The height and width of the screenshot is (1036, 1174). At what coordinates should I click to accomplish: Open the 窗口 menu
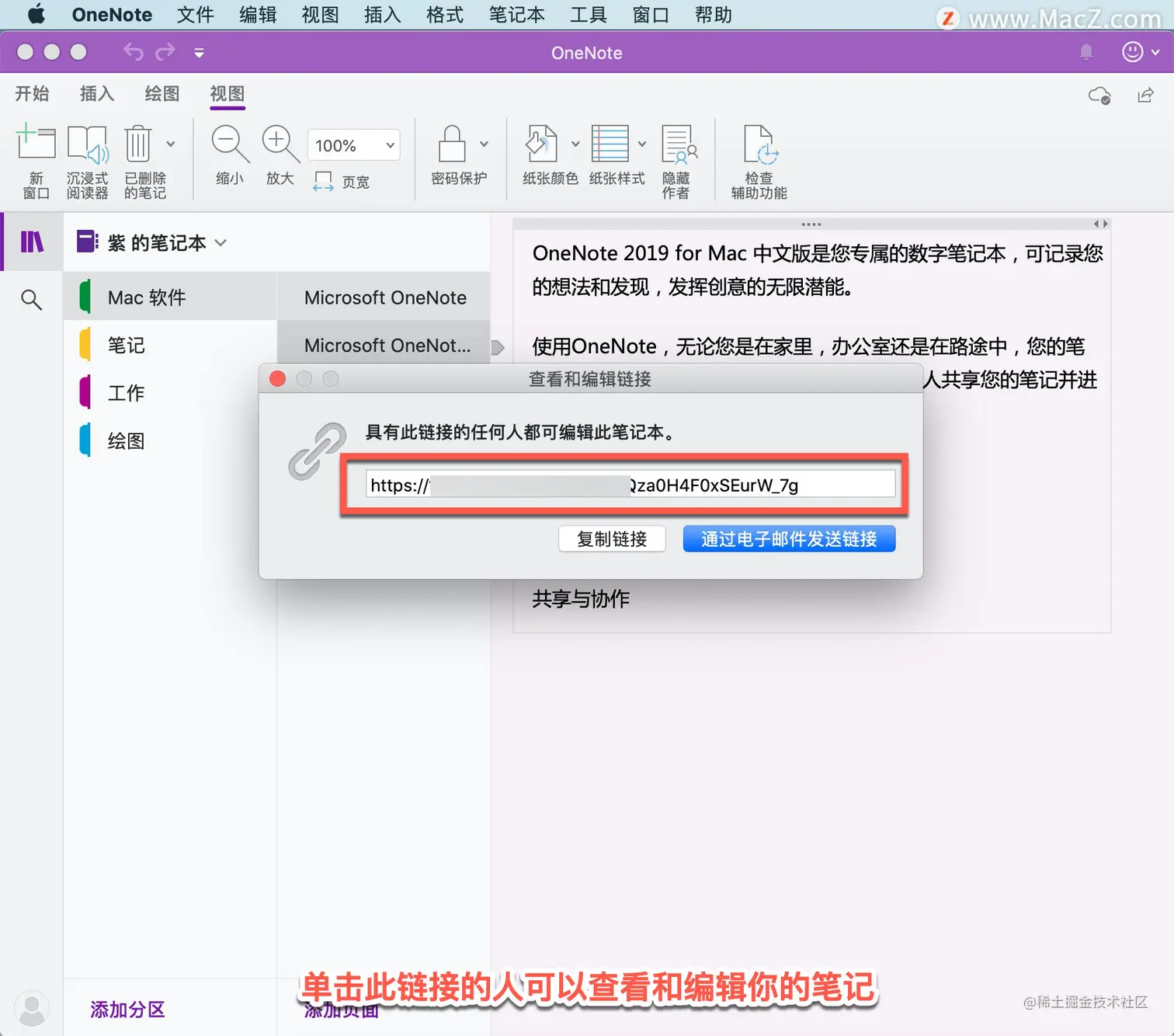pyautogui.click(x=651, y=15)
